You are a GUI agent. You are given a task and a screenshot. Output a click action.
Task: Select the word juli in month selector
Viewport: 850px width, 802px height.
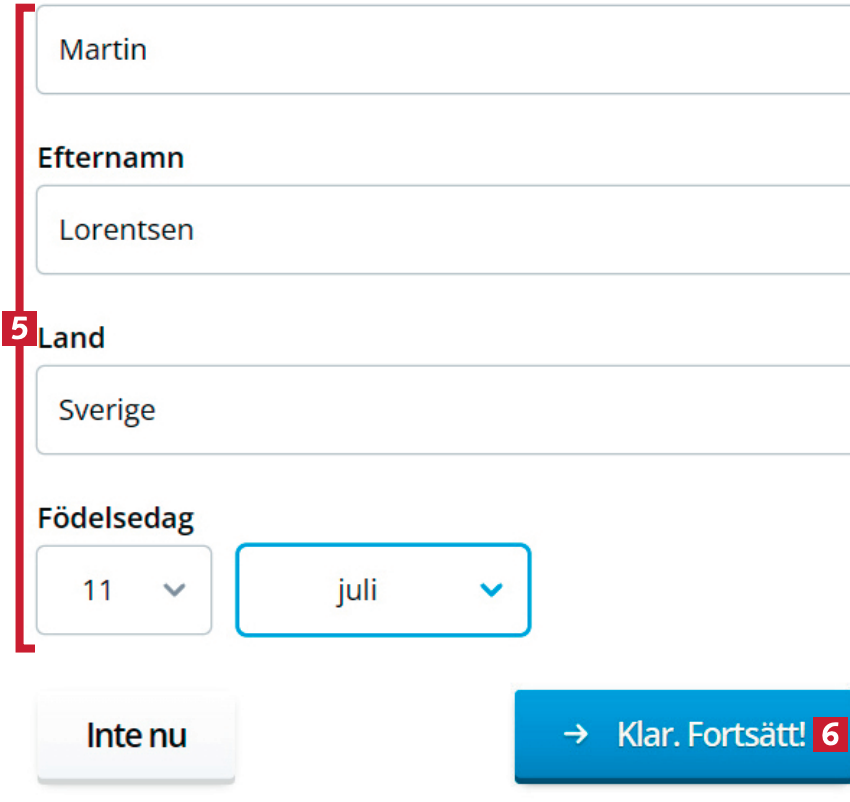coord(357,590)
